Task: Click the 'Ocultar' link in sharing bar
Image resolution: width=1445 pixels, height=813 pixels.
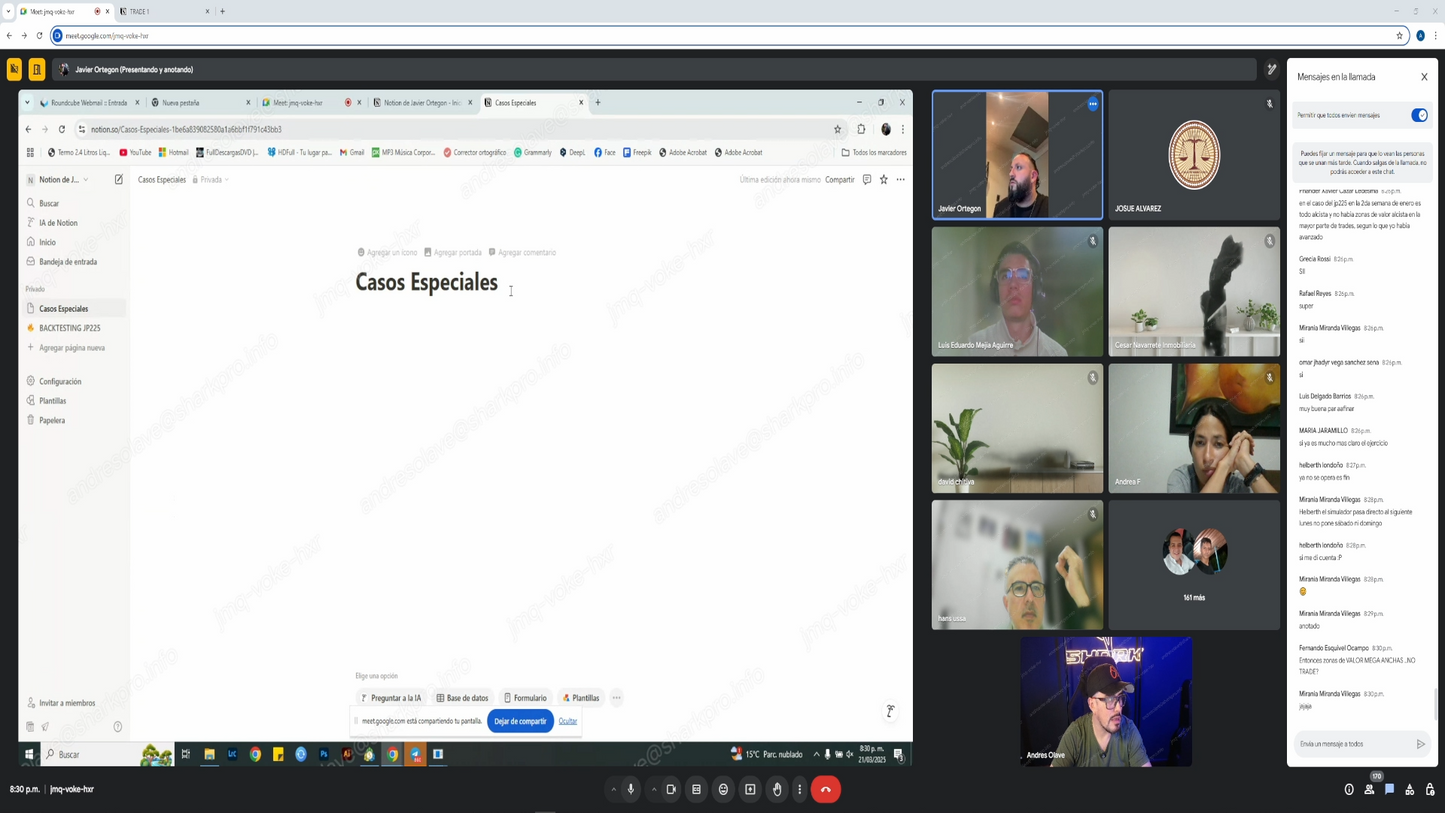Action: pyautogui.click(x=568, y=721)
